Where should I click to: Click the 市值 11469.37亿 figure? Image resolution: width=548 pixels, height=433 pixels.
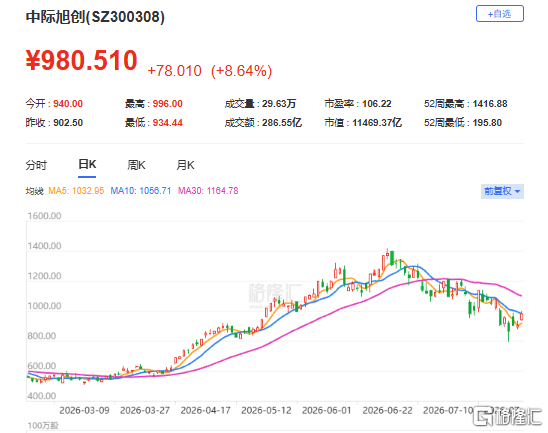(377, 123)
